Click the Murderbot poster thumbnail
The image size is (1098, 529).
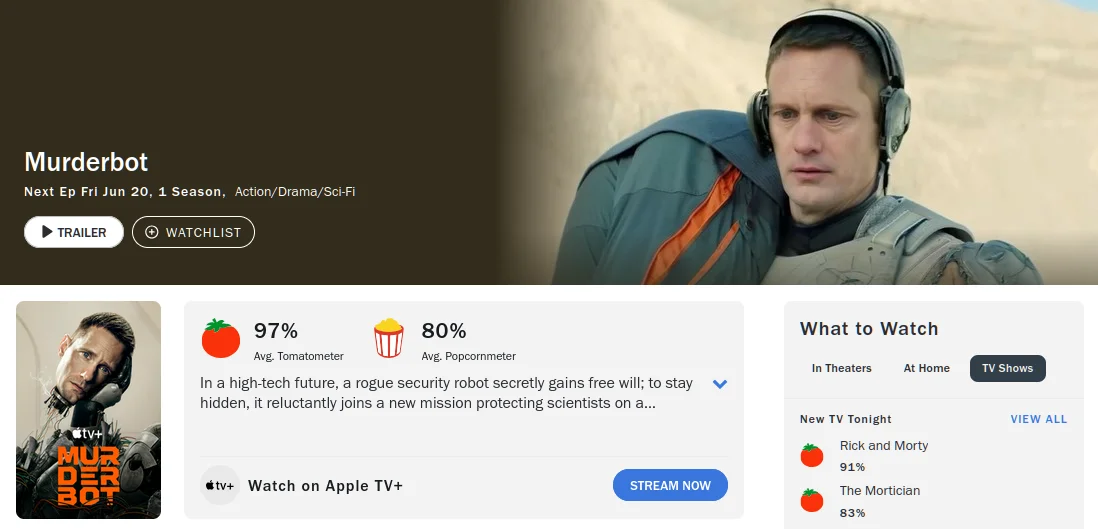(88, 410)
